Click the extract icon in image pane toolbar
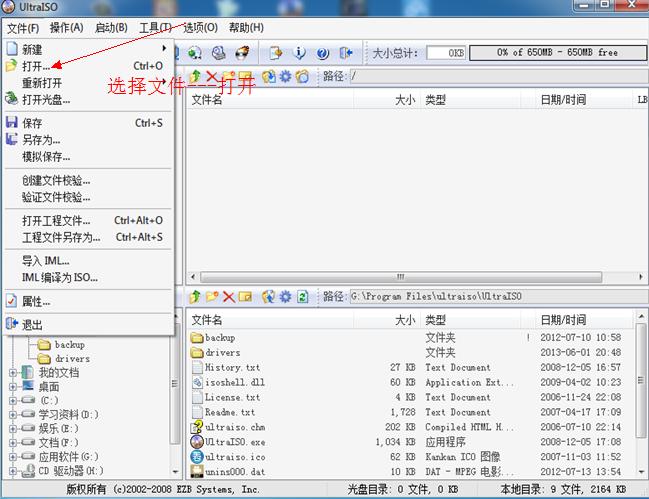This screenshot has width=649, height=499. point(268,77)
